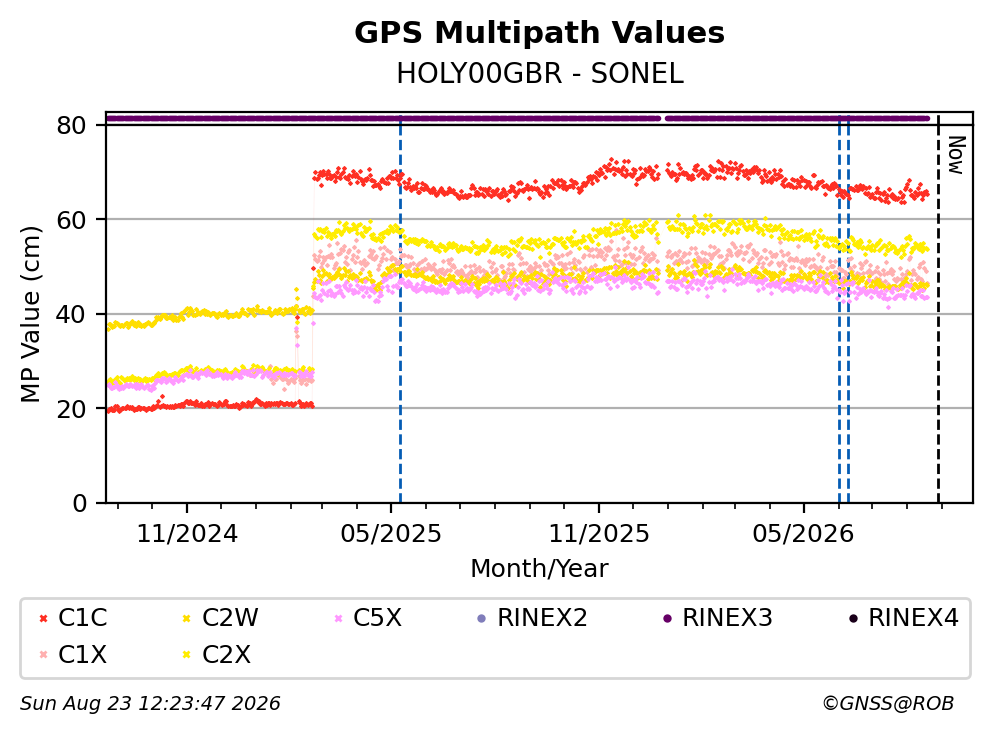Click the RINEX3 purple legend dot
Image resolution: width=993 pixels, height=734 pixels.
(667, 618)
